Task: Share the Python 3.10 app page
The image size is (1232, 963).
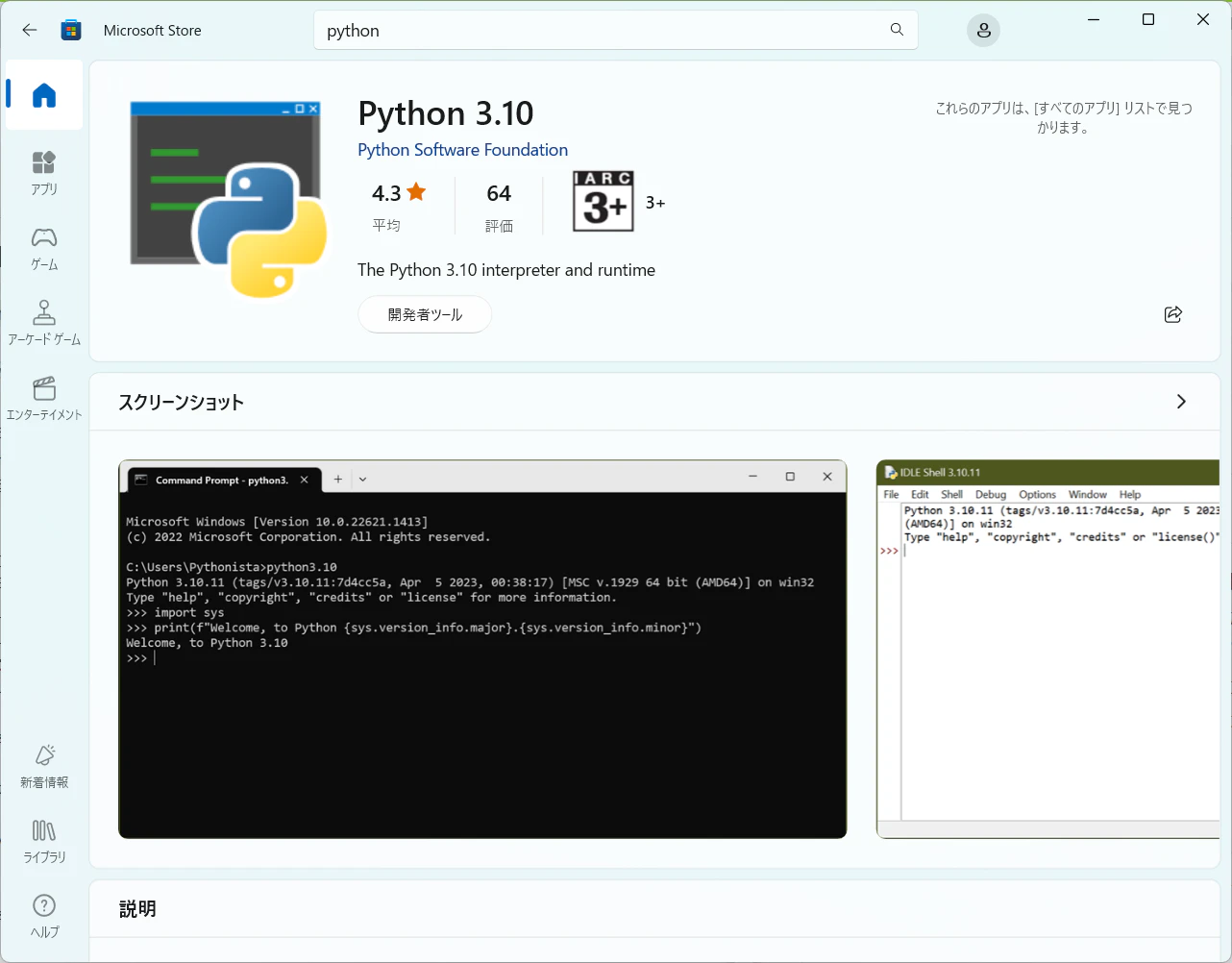Action: coord(1172,314)
